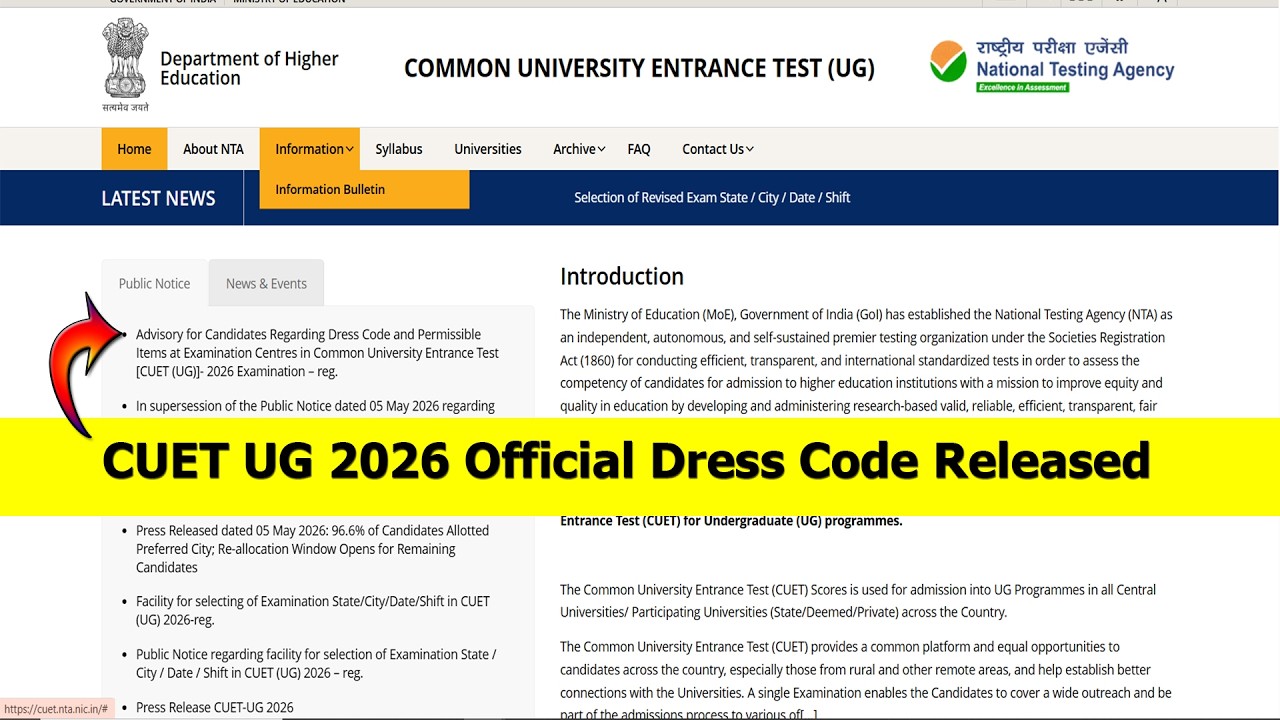Open 'Facility for selecting of Examination State' notice
1280x720 pixels.
tap(313, 610)
